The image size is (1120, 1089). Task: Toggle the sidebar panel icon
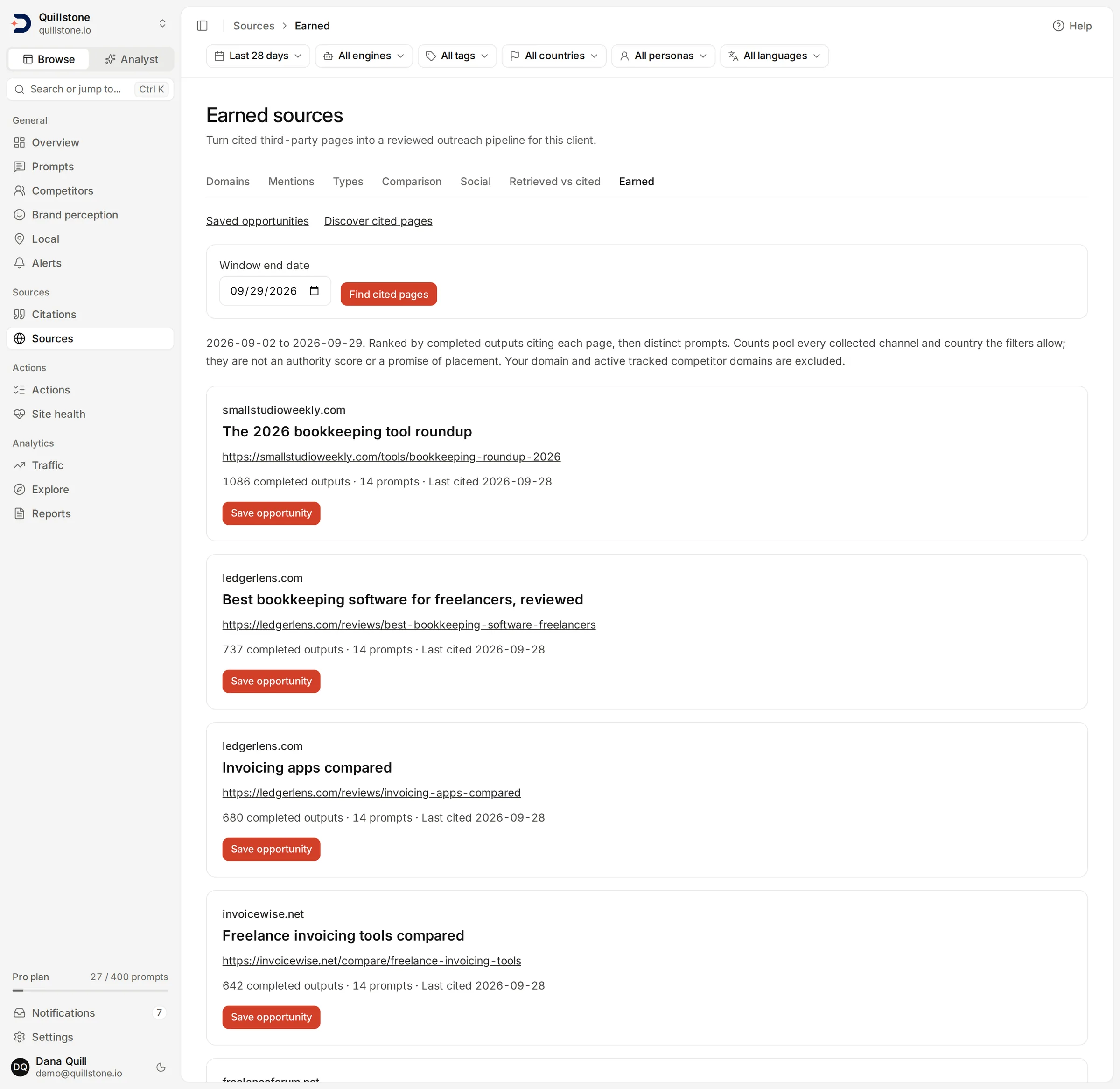pos(202,26)
